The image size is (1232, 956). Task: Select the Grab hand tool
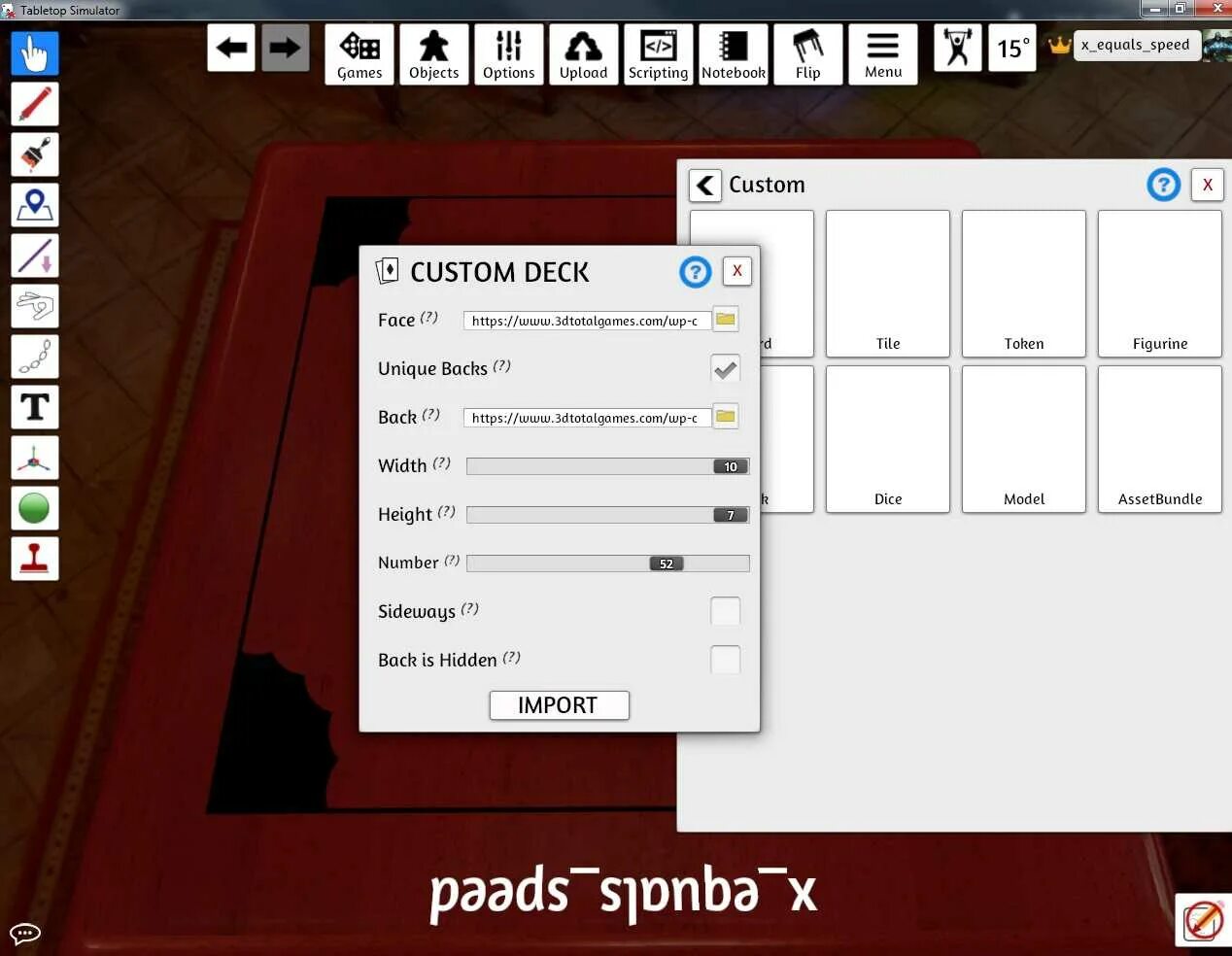click(x=35, y=53)
